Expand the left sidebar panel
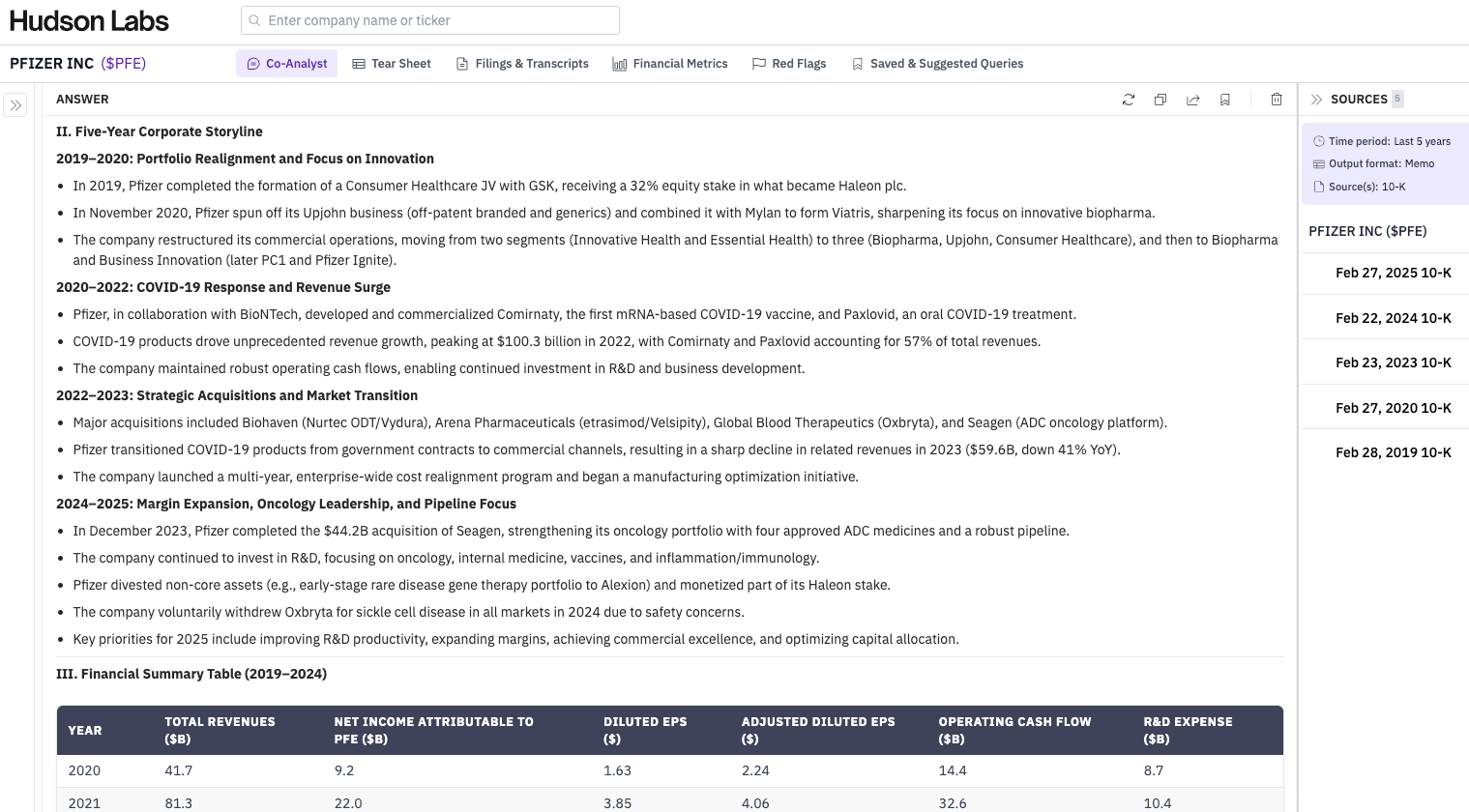 15,105
